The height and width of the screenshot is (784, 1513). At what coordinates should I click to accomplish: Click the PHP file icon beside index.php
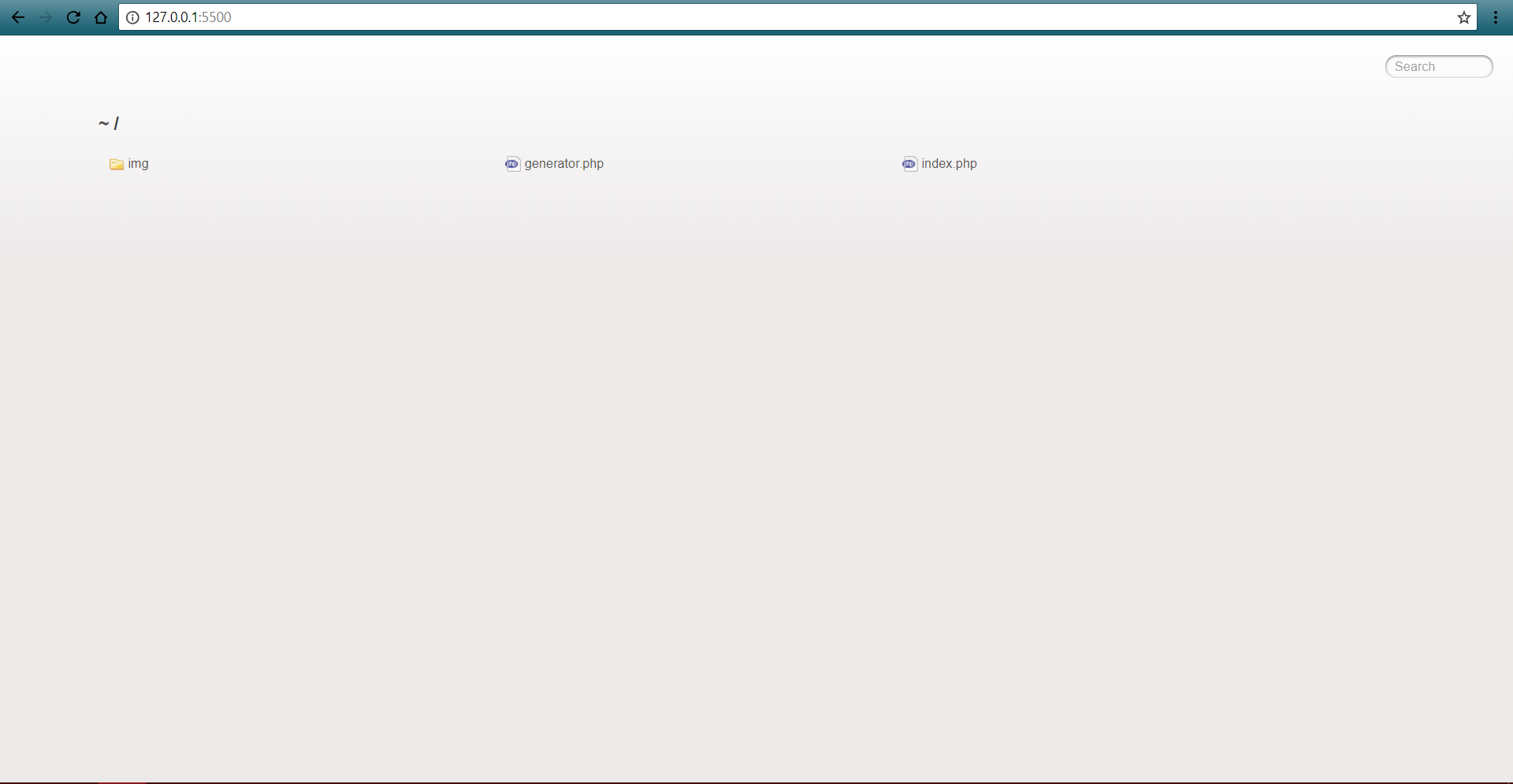pyautogui.click(x=909, y=164)
